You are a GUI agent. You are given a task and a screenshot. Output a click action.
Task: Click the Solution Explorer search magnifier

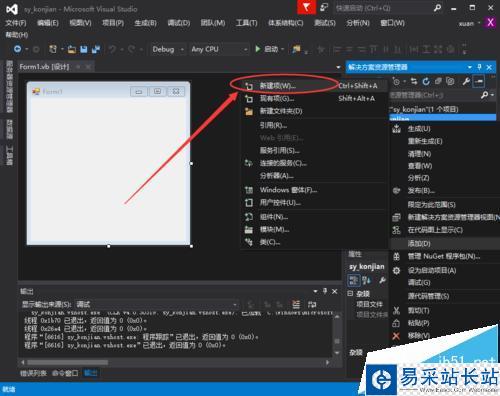point(484,95)
